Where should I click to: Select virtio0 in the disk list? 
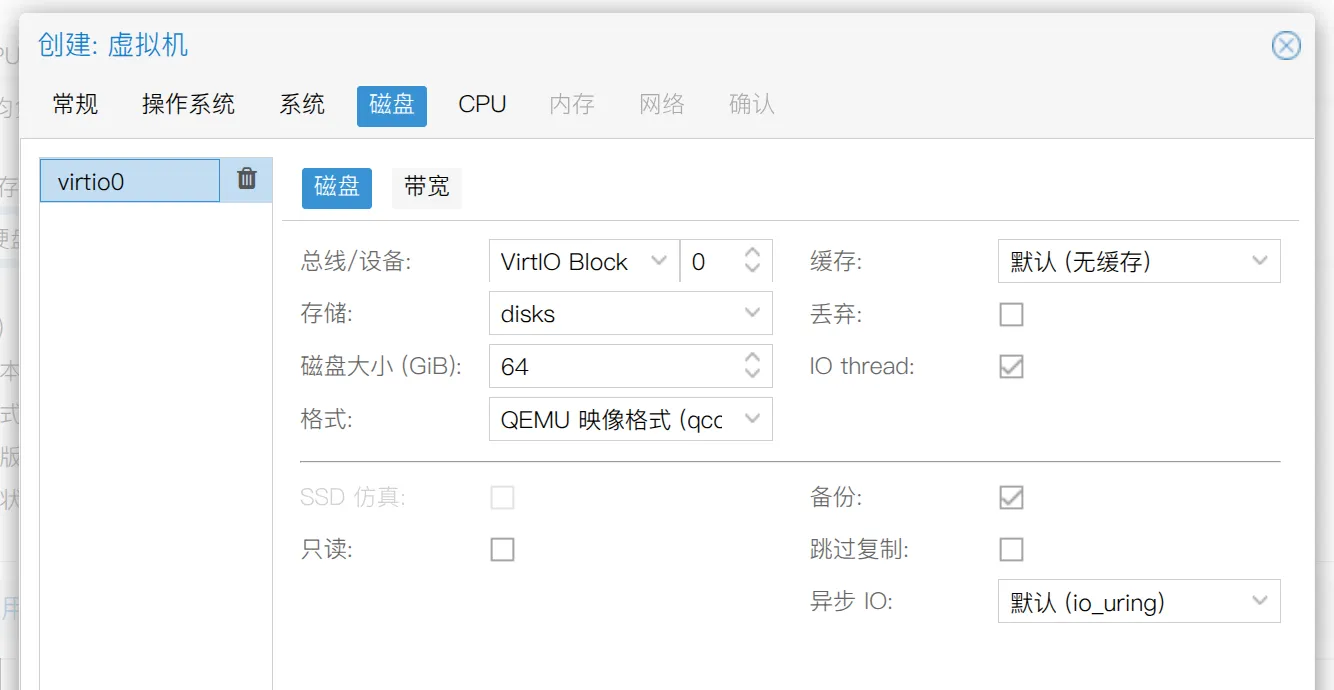(130, 181)
